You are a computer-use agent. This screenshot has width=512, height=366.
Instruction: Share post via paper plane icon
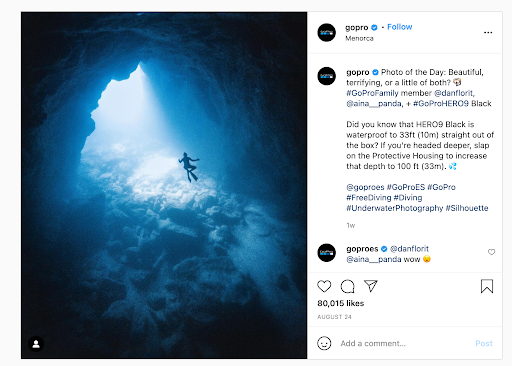click(x=371, y=286)
